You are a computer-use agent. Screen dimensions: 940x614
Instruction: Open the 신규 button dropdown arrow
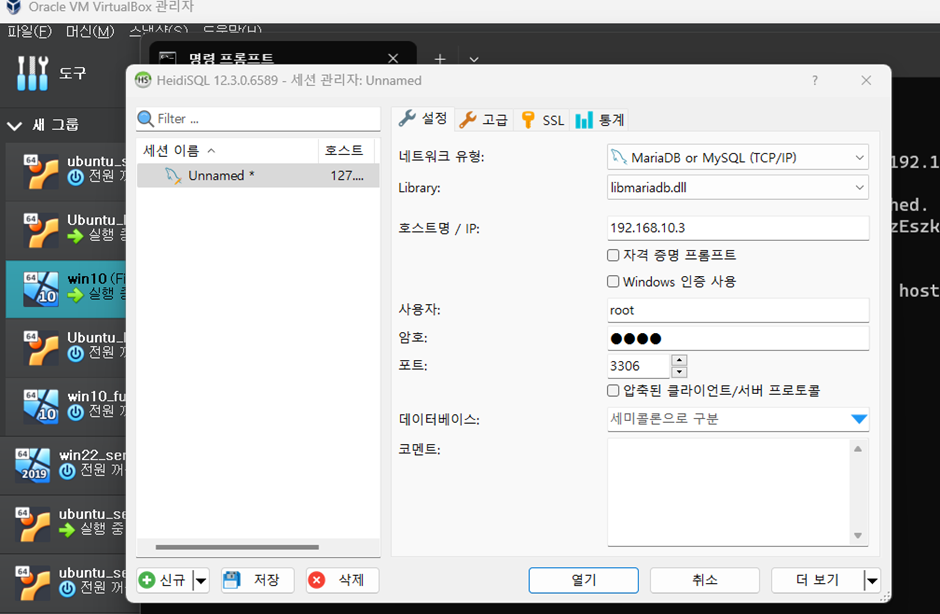click(x=201, y=580)
